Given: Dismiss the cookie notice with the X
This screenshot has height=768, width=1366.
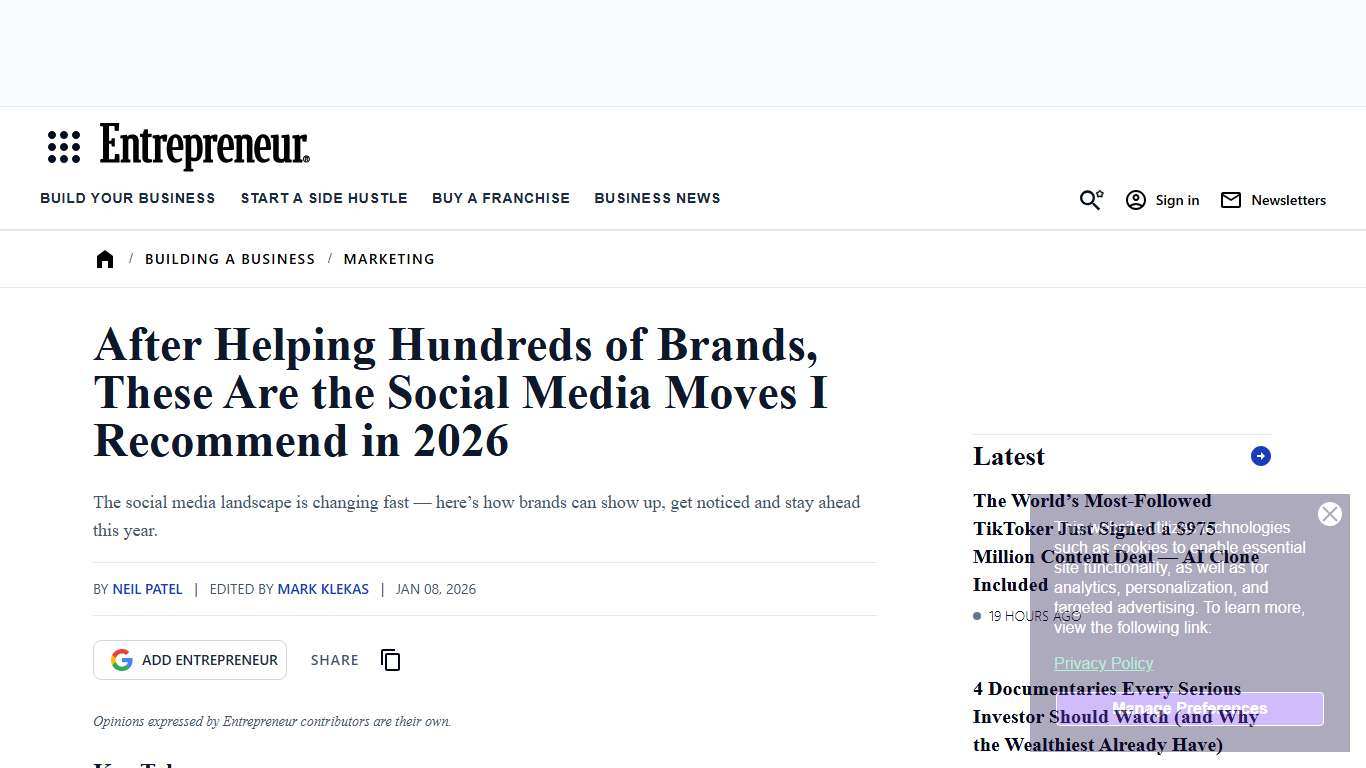Looking at the screenshot, I should 1330,514.
